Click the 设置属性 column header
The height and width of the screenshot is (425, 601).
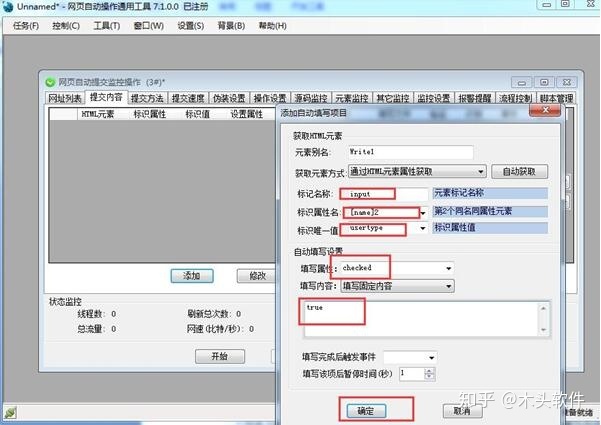click(247, 114)
